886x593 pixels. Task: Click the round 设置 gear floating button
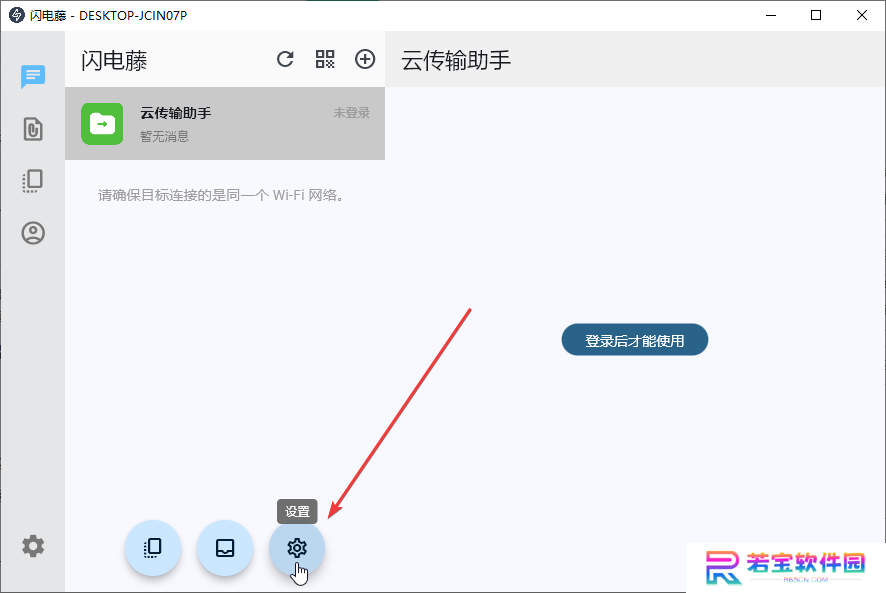click(297, 548)
